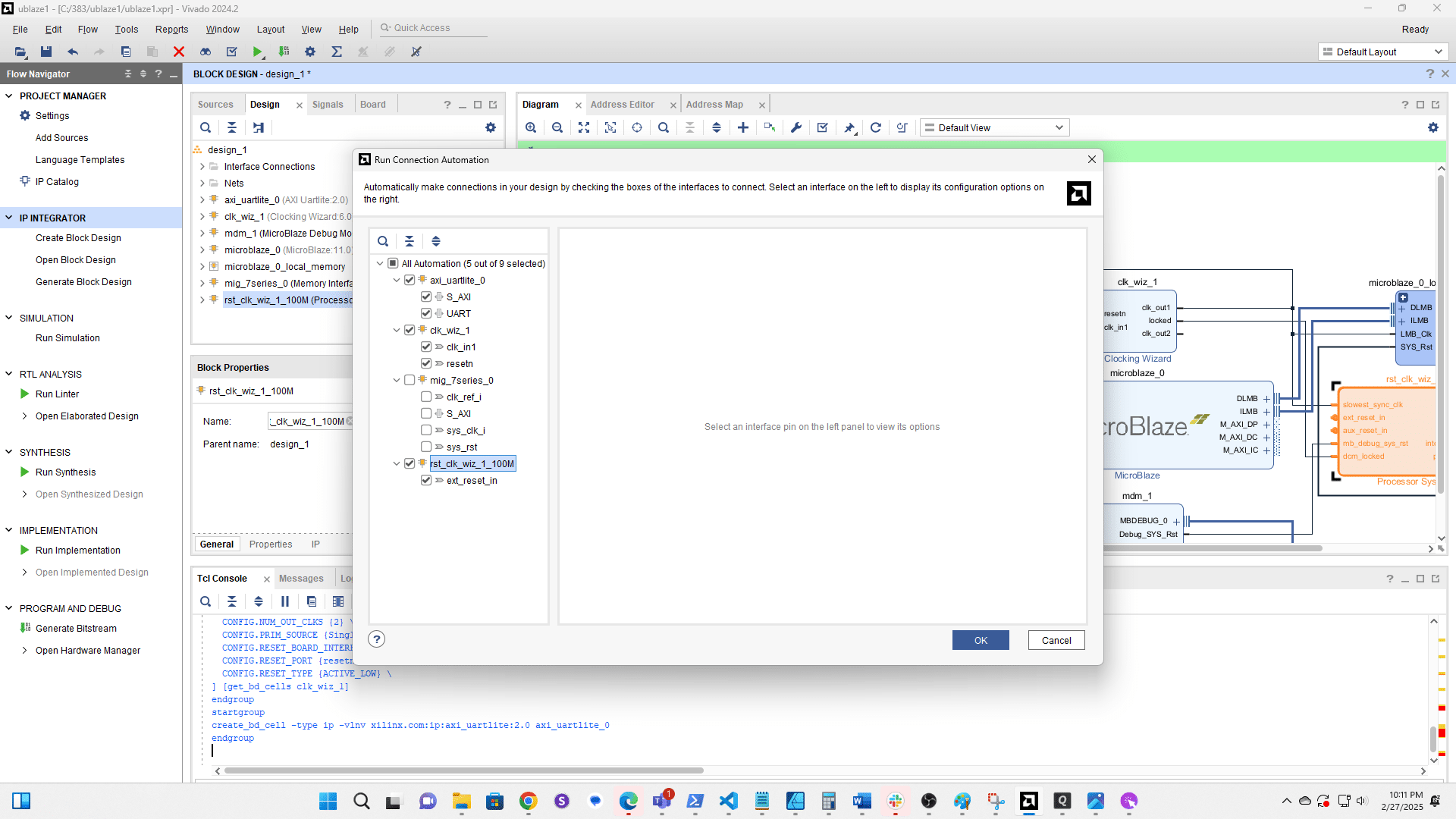This screenshot has height=819, width=1456.
Task: Switch to the Address Editor tab
Action: [x=622, y=105]
